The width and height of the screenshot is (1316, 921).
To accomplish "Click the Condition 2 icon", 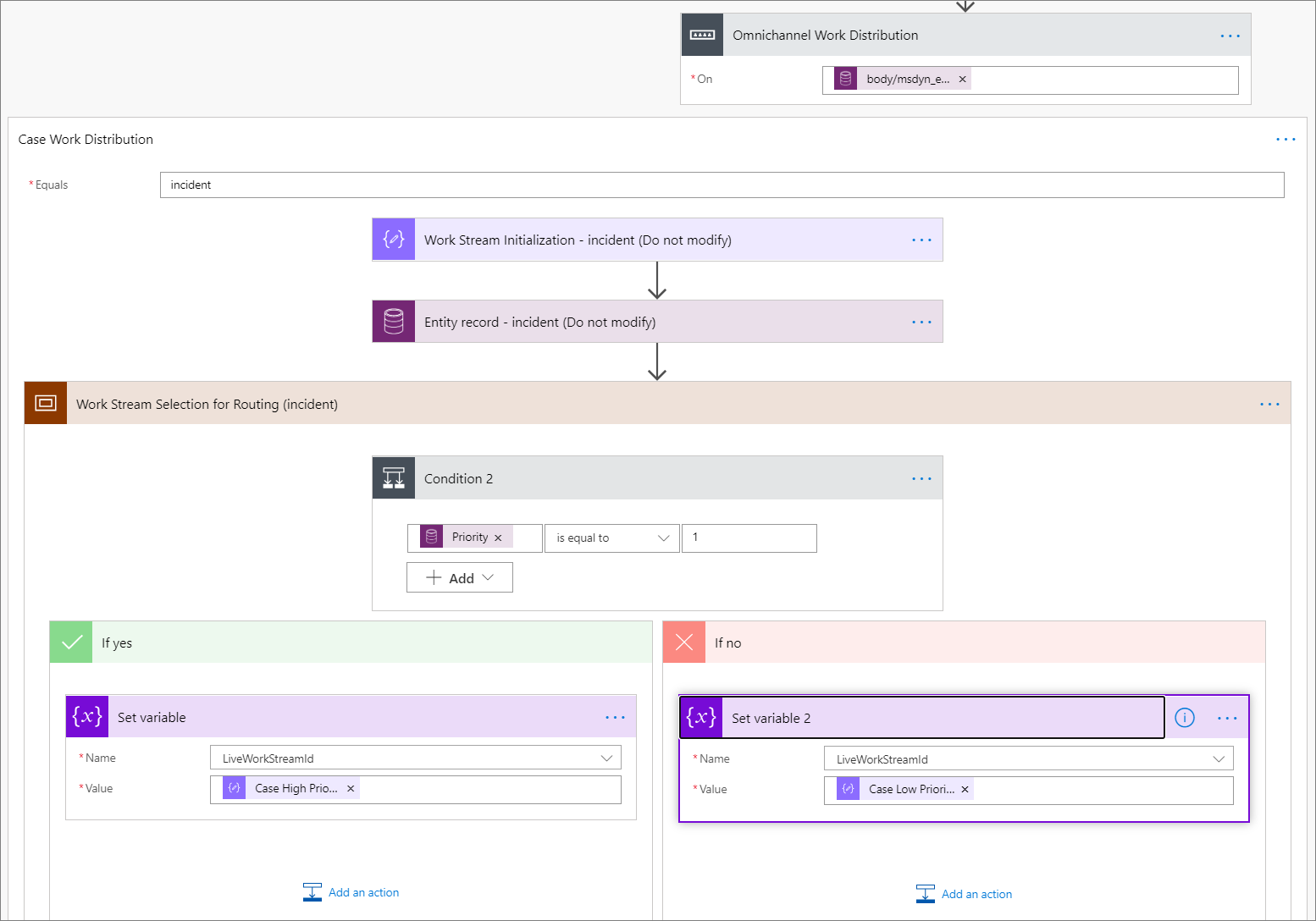I will [x=394, y=478].
